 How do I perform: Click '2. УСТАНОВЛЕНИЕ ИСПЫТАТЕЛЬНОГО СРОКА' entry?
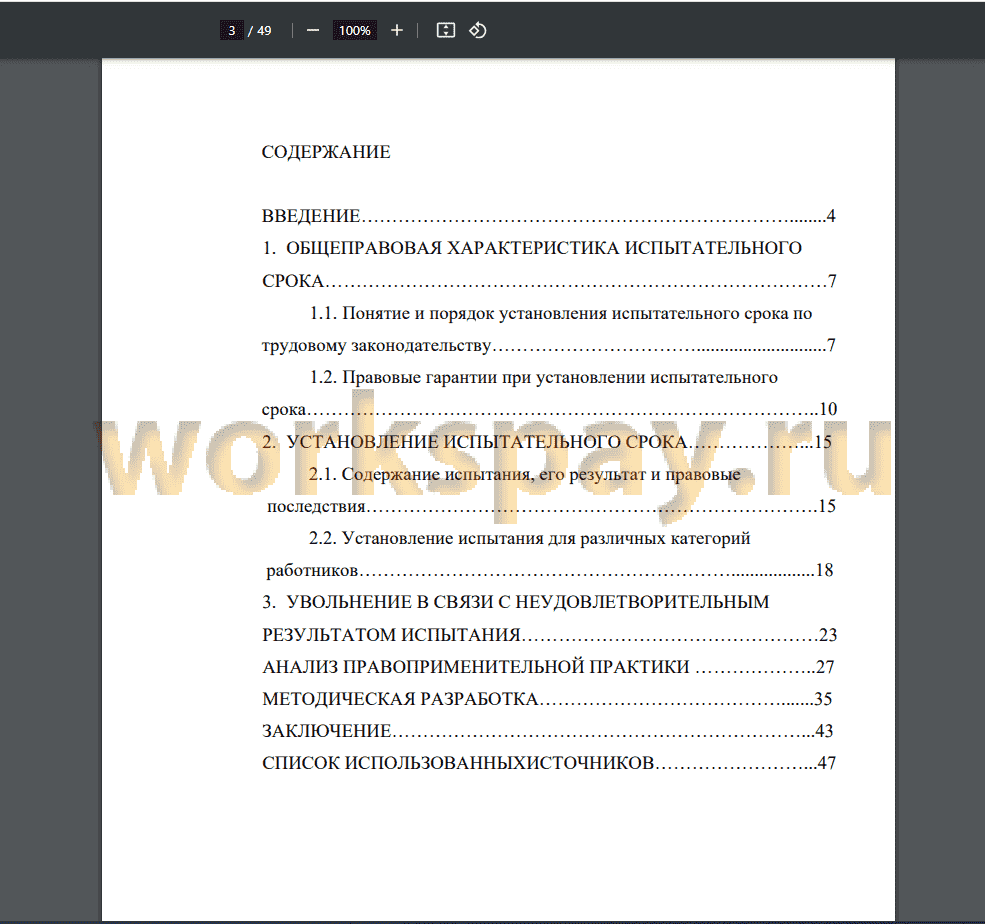coord(547,442)
